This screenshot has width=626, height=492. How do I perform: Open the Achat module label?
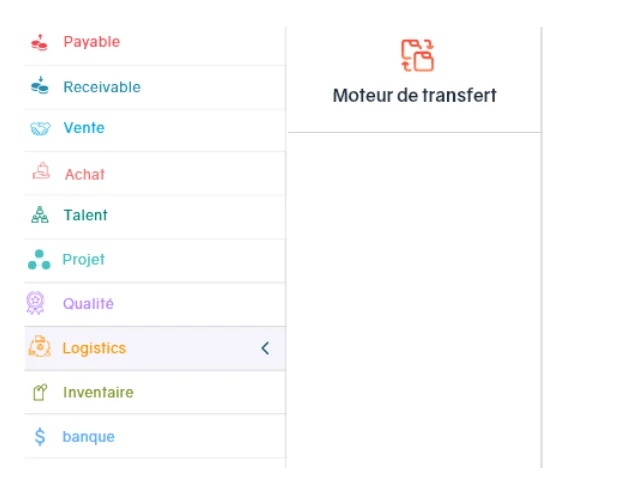click(85, 174)
